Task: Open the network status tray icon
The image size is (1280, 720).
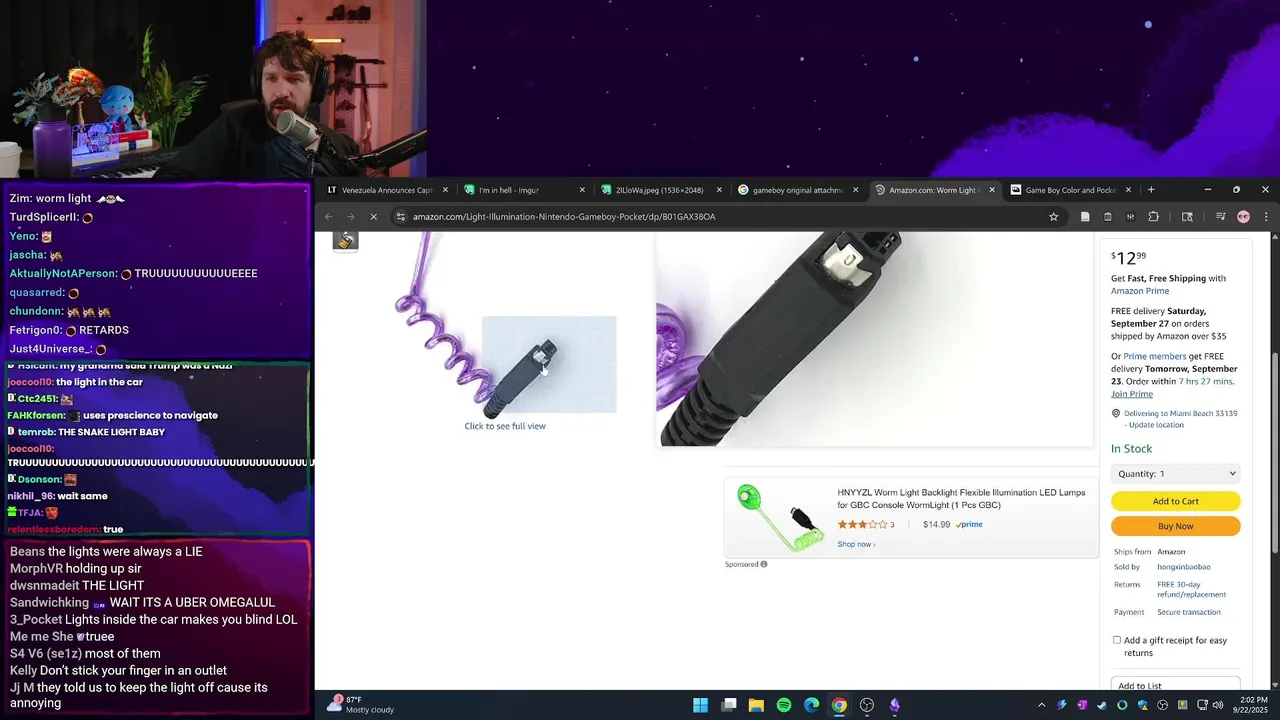Action: [1200, 705]
